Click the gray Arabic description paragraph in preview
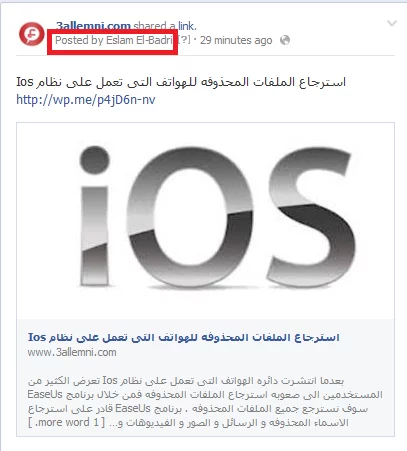Screen dimensions: 407x451 coord(205,402)
